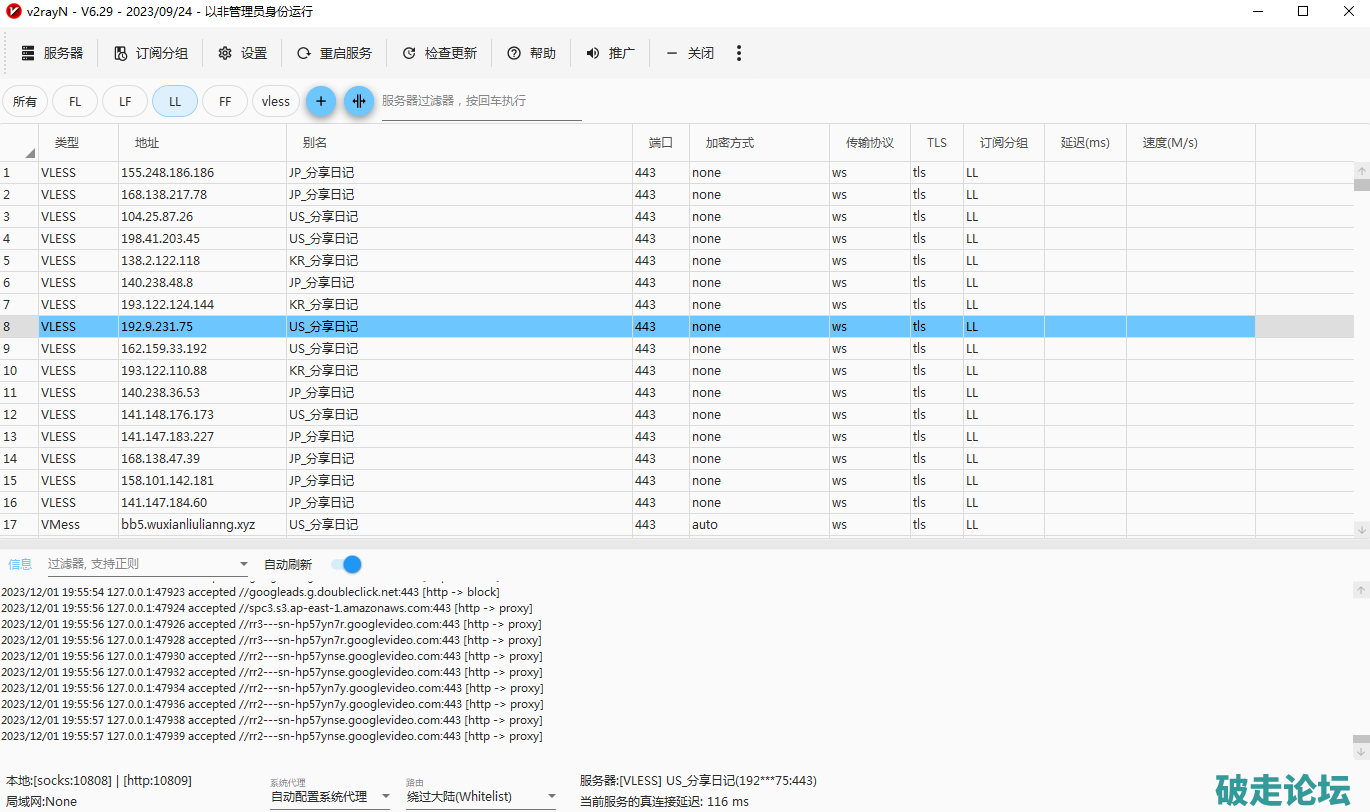Expand the 路由 routing Whitelist dropdown
The width and height of the screenshot is (1370, 812).
551,797
